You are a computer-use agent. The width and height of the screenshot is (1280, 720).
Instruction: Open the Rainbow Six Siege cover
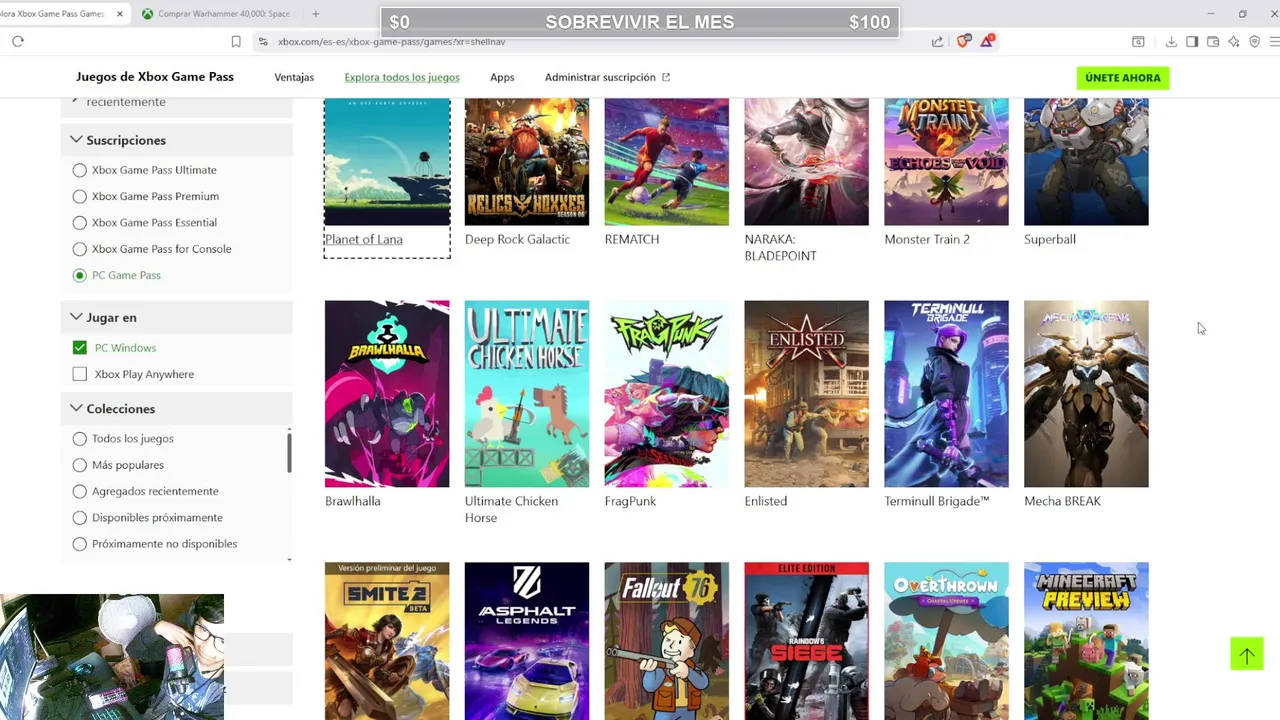(807, 641)
